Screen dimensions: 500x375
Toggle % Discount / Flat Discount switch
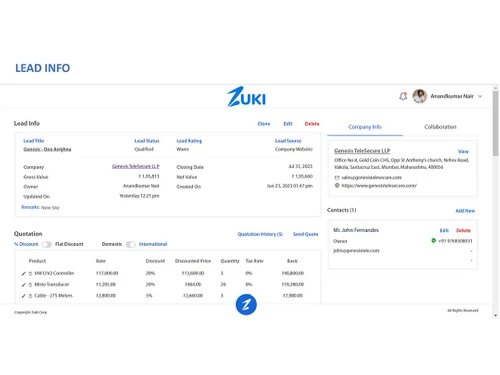(47, 244)
